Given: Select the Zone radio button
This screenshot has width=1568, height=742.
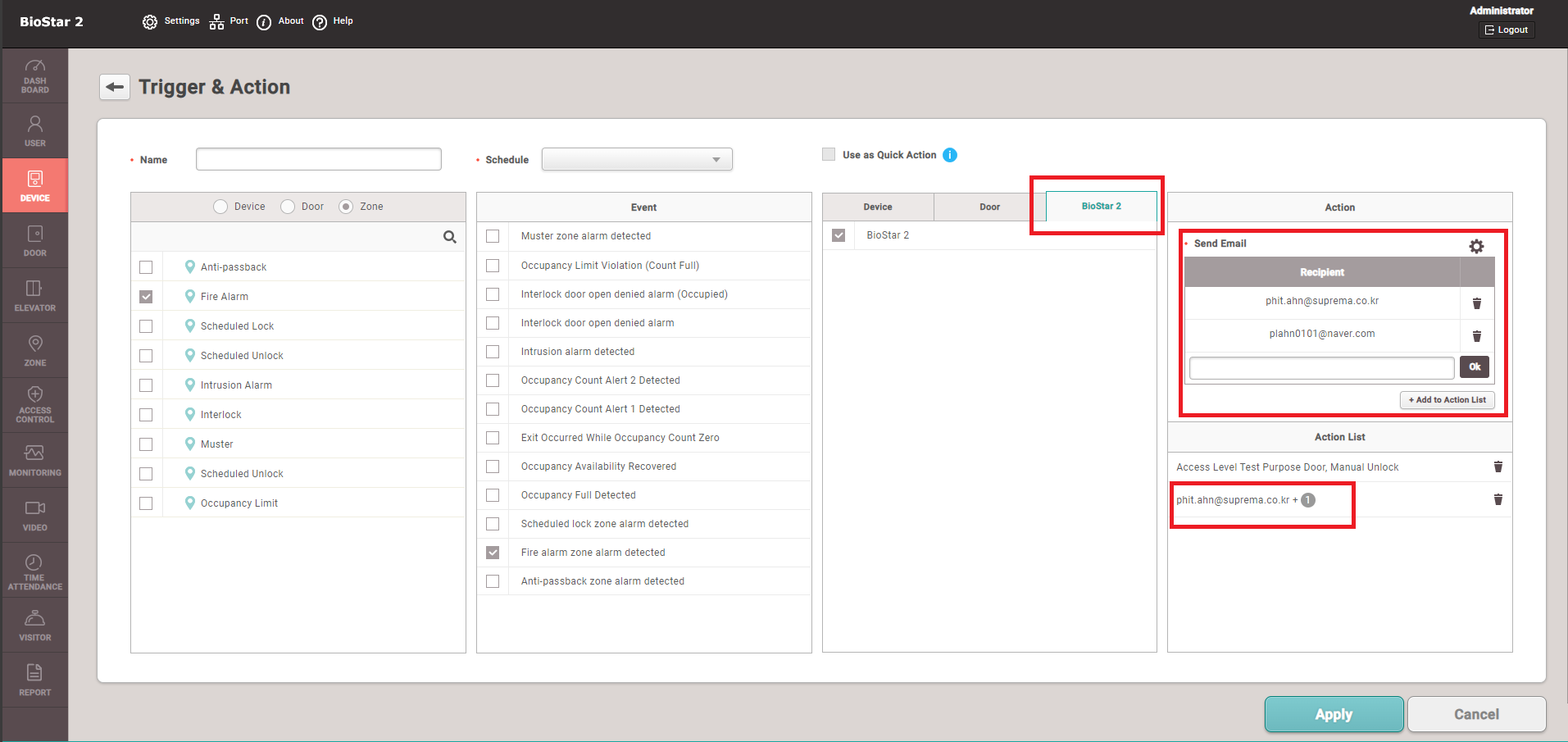Looking at the screenshot, I should click(x=346, y=207).
